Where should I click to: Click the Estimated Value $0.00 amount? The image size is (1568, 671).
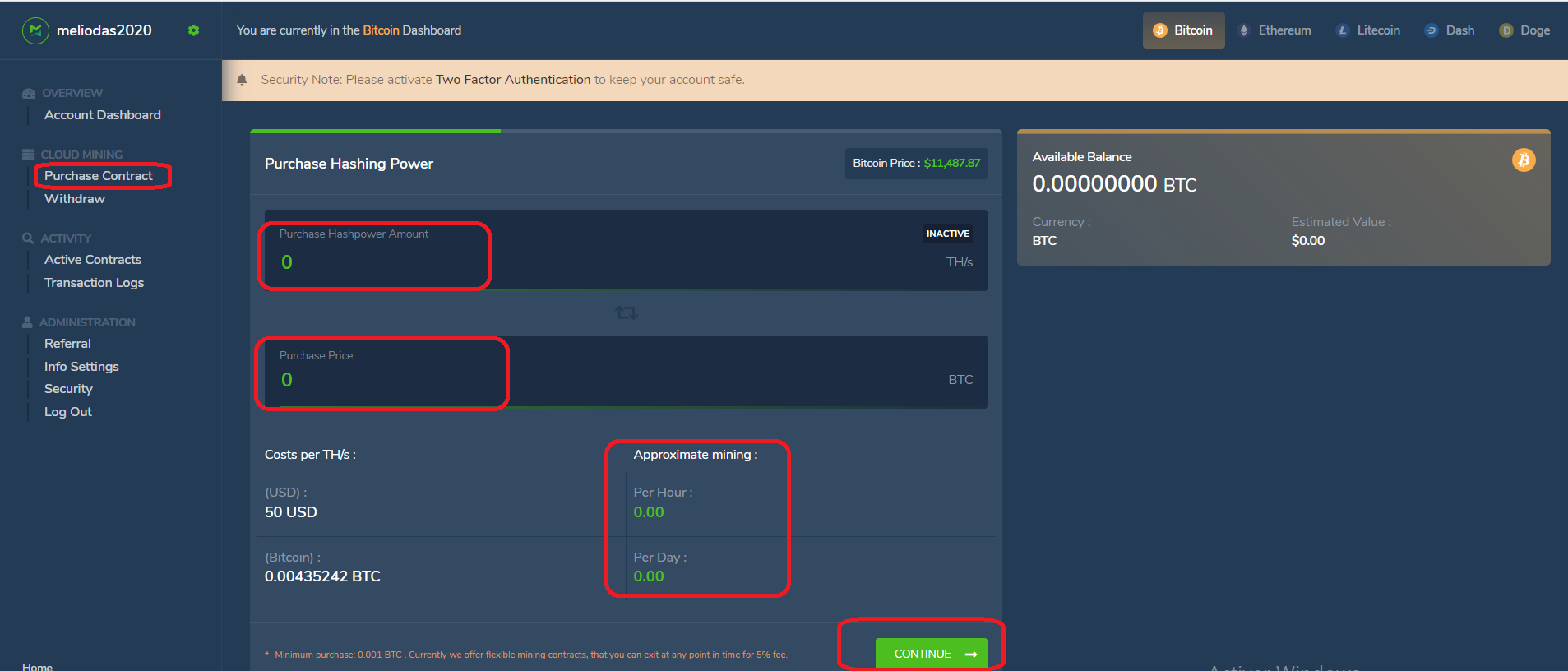[1308, 241]
